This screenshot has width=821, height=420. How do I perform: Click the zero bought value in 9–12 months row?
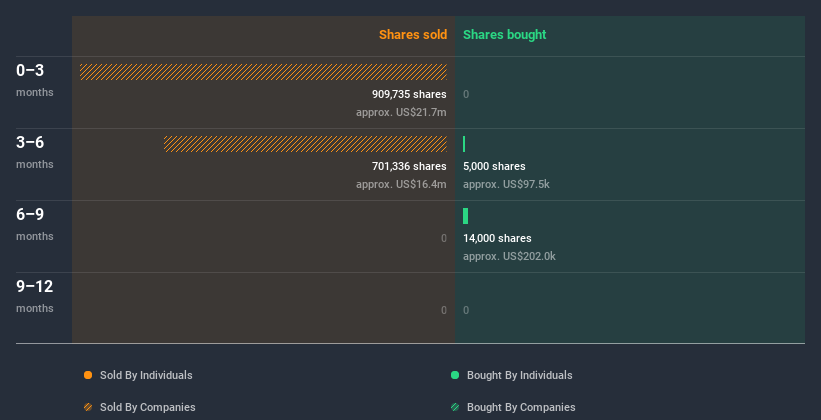466,310
